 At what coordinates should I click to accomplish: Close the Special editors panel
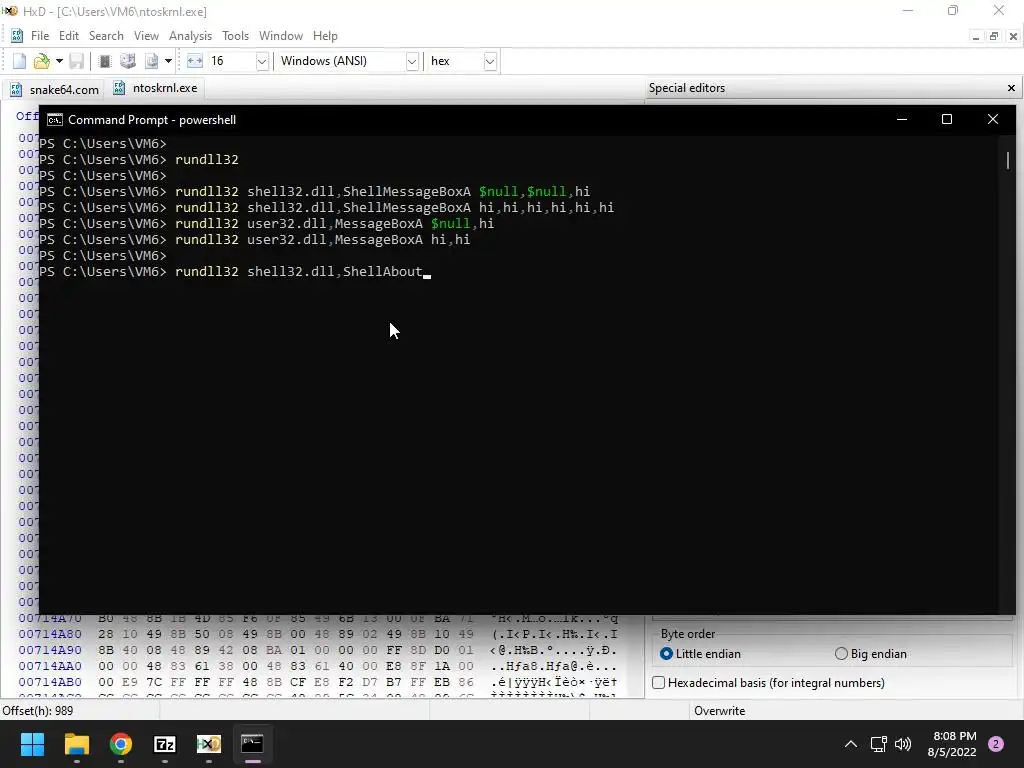pyautogui.click(x=1011, y=88)
